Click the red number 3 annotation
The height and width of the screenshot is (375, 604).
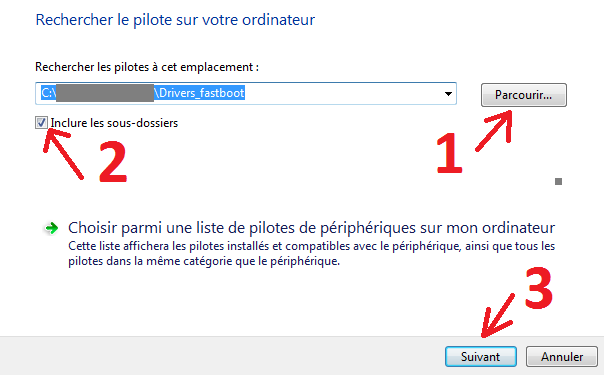[539, 288]
